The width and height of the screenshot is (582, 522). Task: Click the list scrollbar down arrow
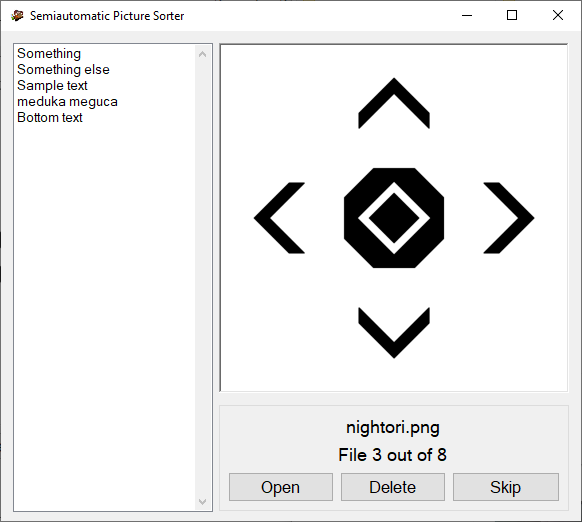[202, 502]
